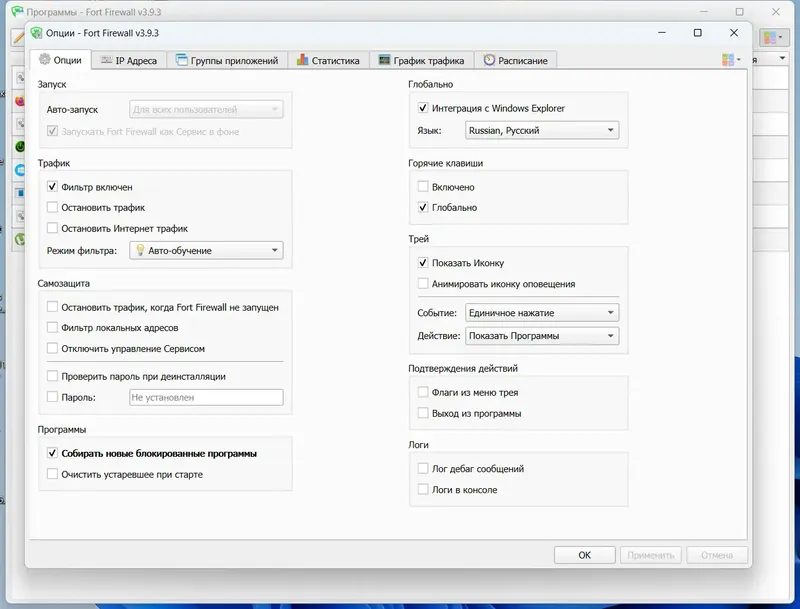The height and width of the screenshot is (609, 800).
Task: Click the Fort Firewall shield icon in the options title bar
Action: [x=36, y=33]
